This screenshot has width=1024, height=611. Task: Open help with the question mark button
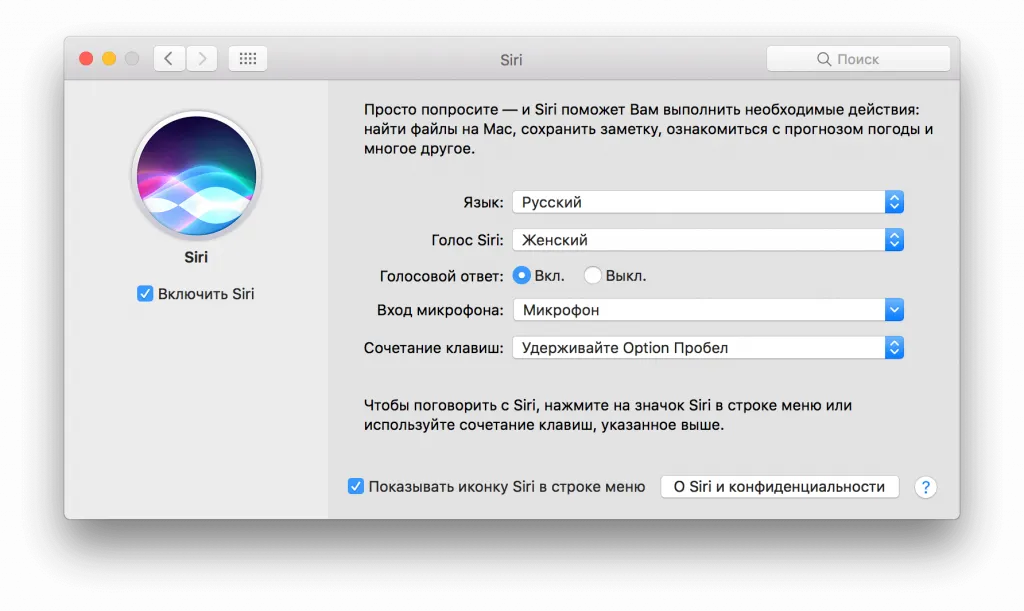tap(926, 487)
